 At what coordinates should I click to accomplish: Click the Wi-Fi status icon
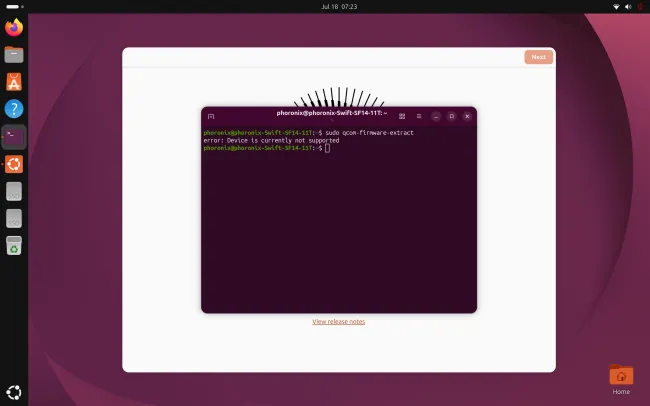(616, 7)
